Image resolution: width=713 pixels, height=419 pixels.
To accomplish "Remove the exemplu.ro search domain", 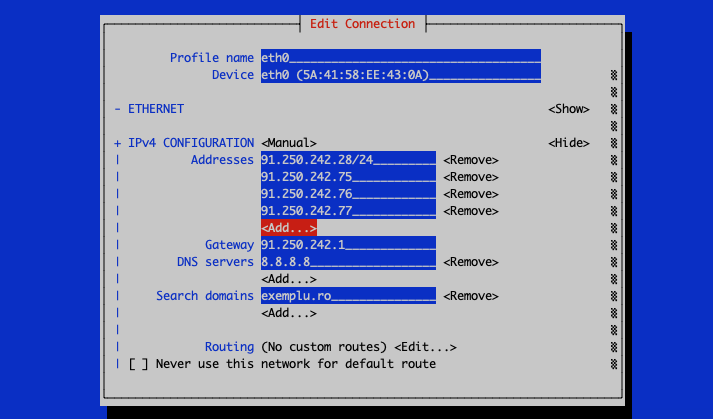I will point(471,296).
